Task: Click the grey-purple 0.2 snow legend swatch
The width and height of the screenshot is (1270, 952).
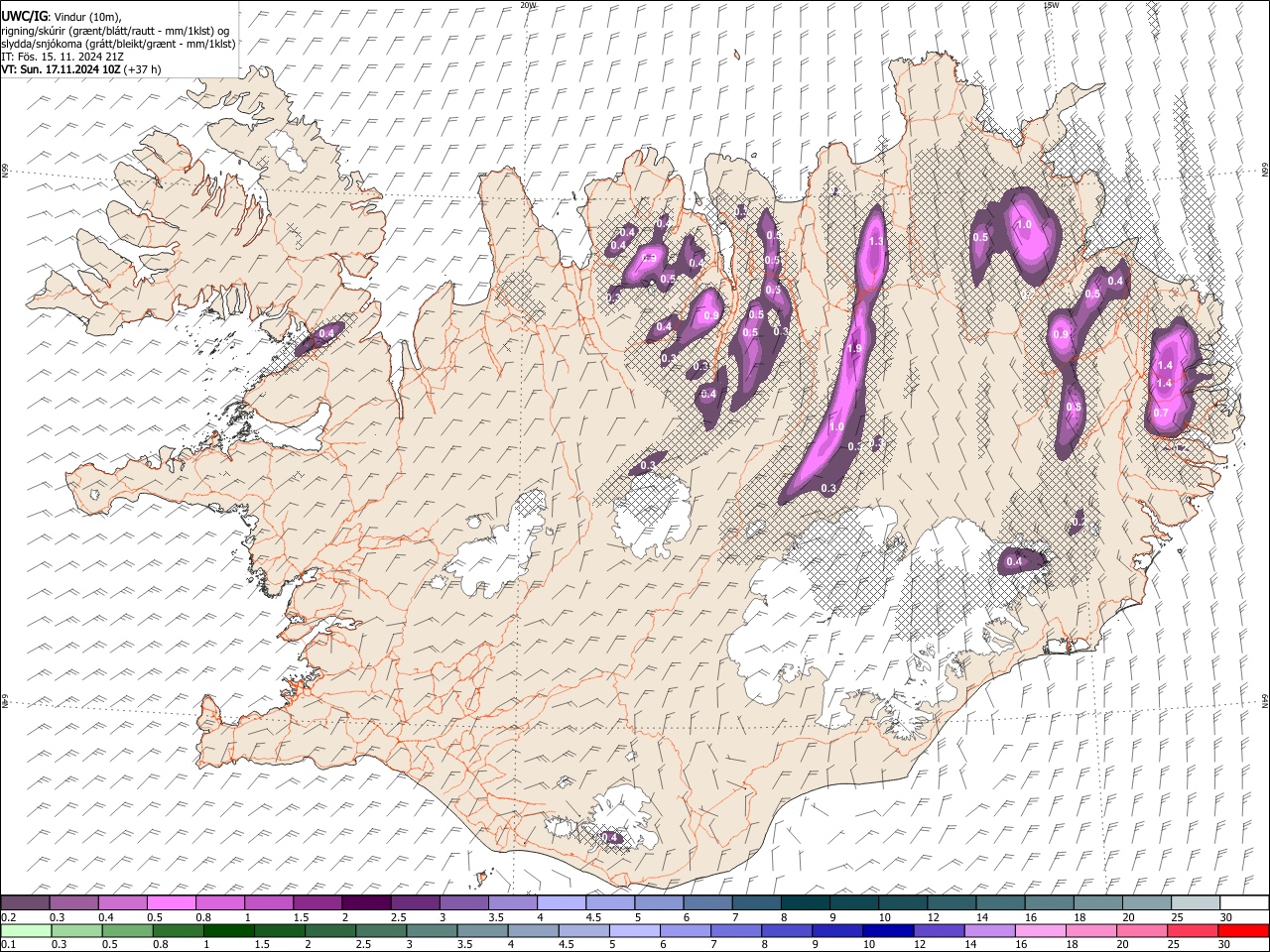Action: tap(26, 903)
